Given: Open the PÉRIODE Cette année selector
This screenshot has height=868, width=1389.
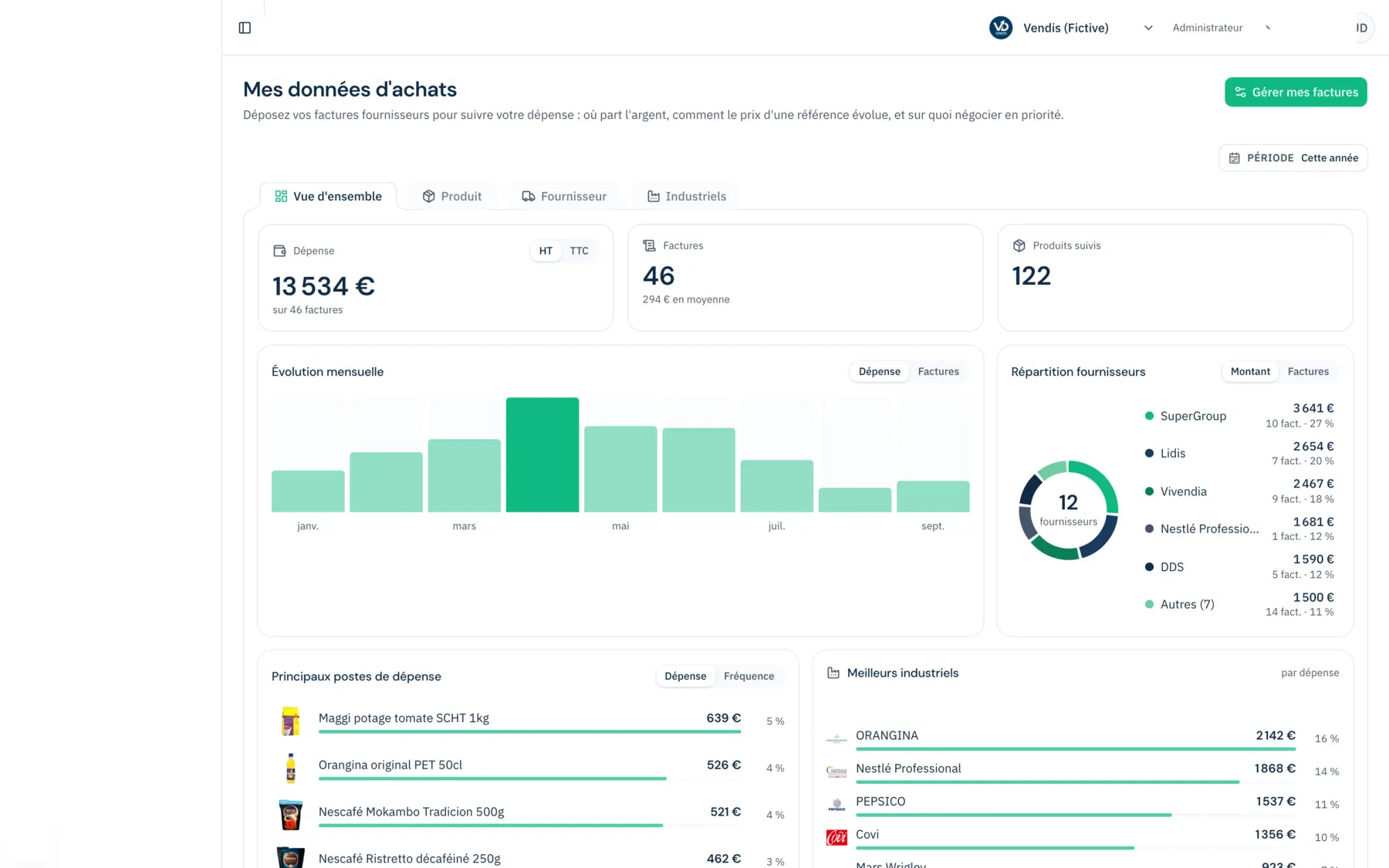Looking at the screenshot, I should (1293, 158).
